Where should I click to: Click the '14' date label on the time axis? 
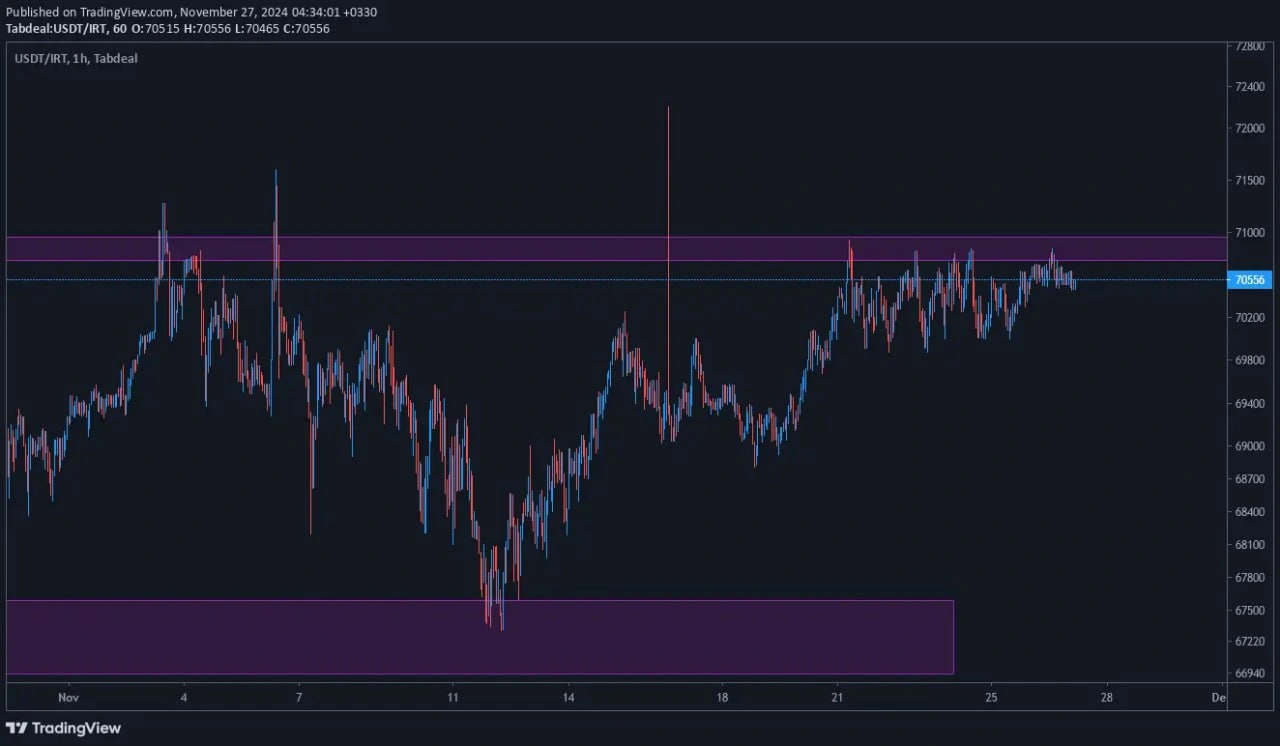(x=568, y=697)
